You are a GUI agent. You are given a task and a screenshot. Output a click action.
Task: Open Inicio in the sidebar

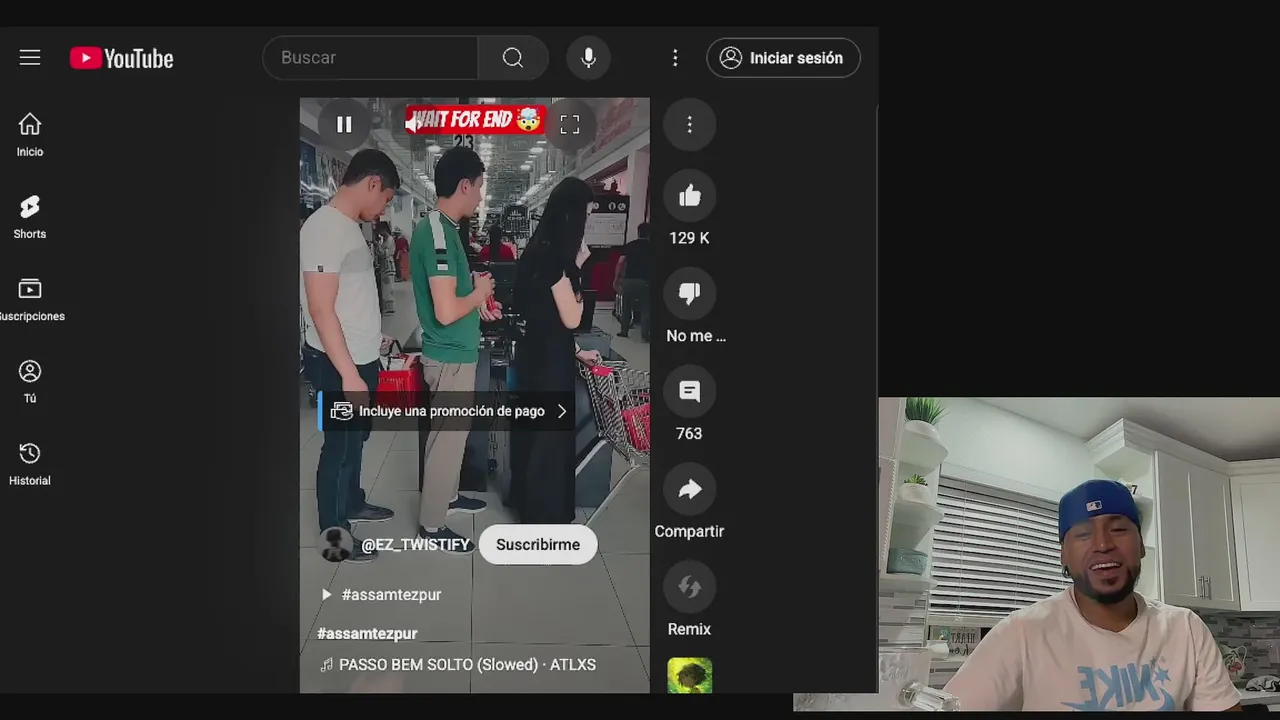click(30, 135)
